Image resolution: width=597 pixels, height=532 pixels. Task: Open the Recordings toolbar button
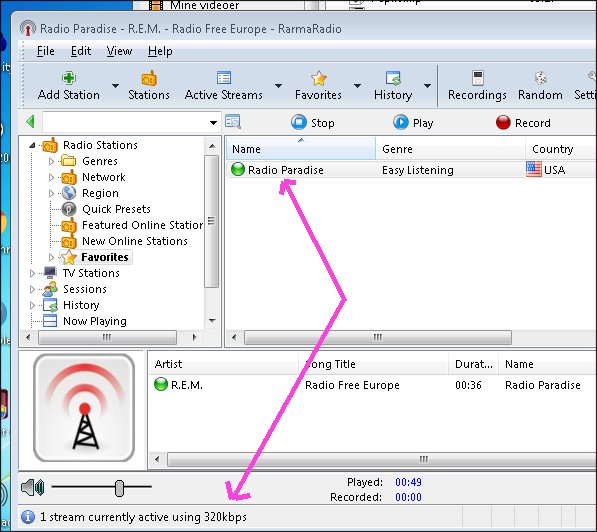[x=477, y=86]
